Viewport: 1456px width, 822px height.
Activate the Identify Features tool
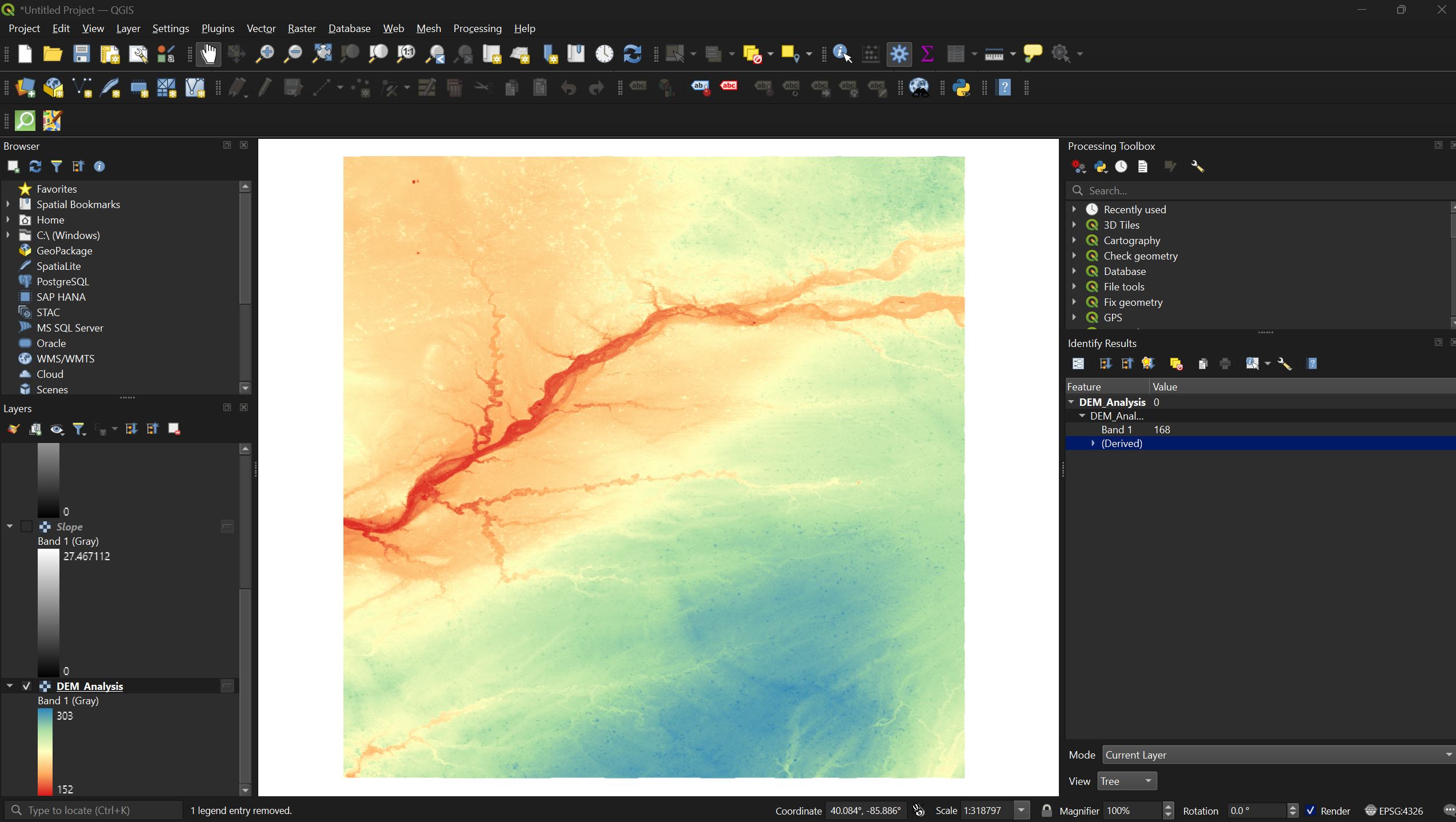click(842, 54)
